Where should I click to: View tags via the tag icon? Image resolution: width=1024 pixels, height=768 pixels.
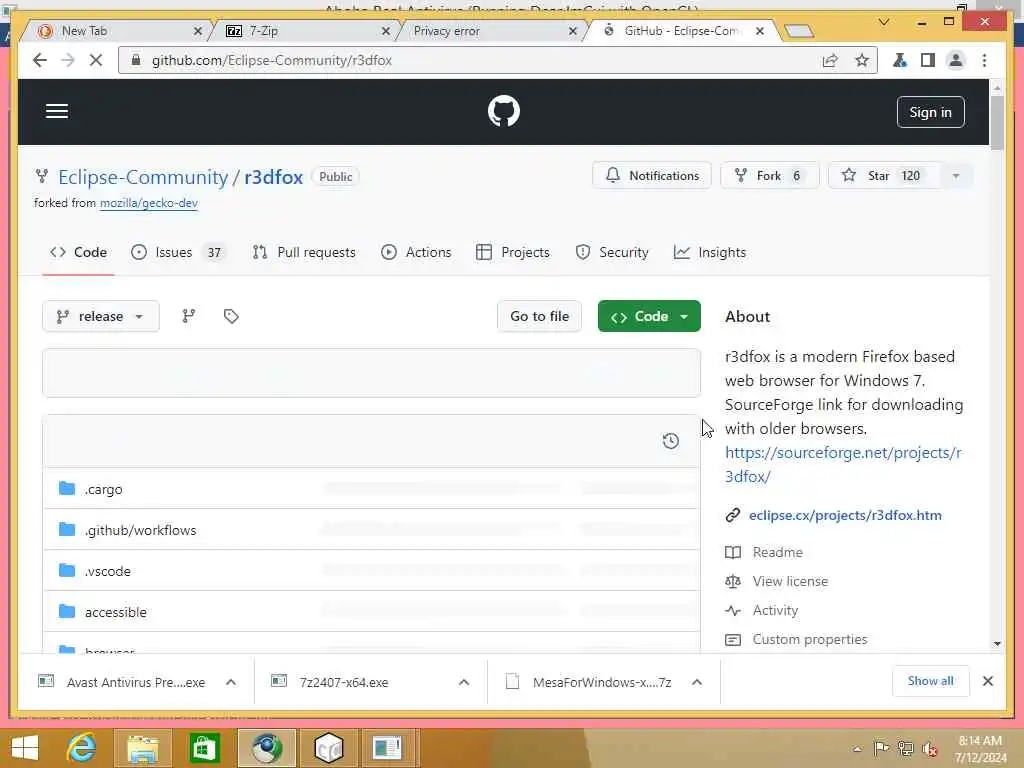tap(231, 316)
